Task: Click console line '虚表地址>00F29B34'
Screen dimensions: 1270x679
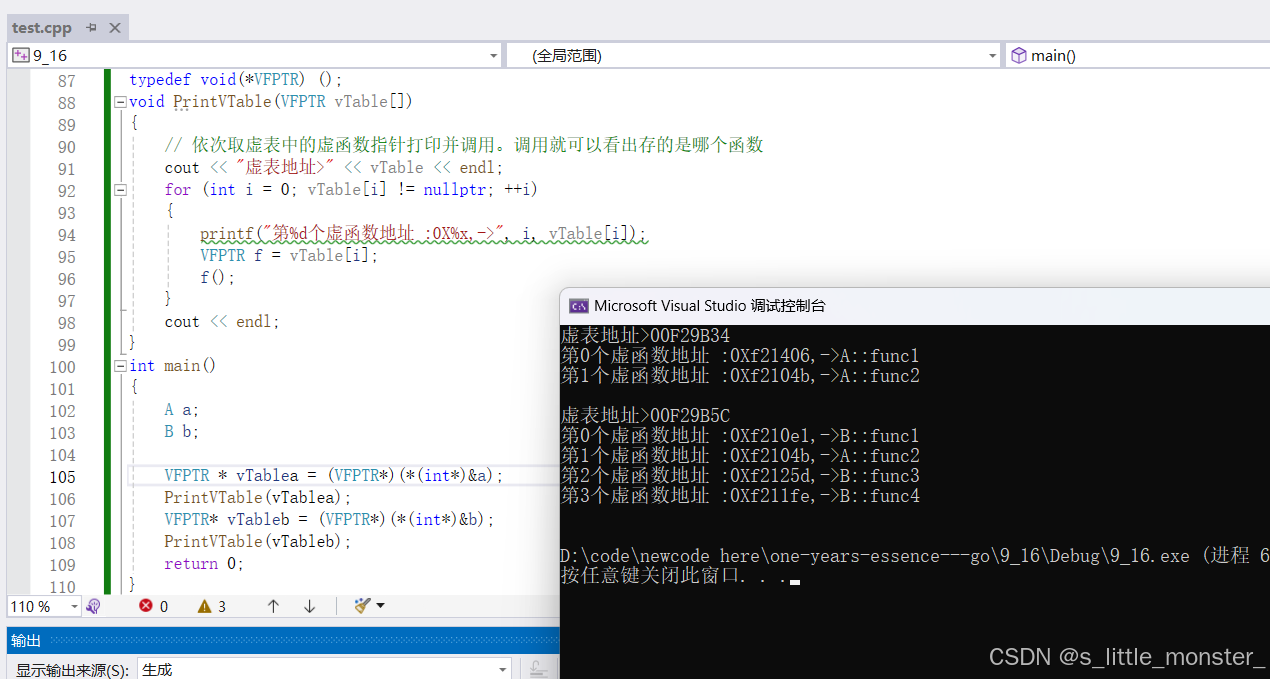Action: pos(645,336)
